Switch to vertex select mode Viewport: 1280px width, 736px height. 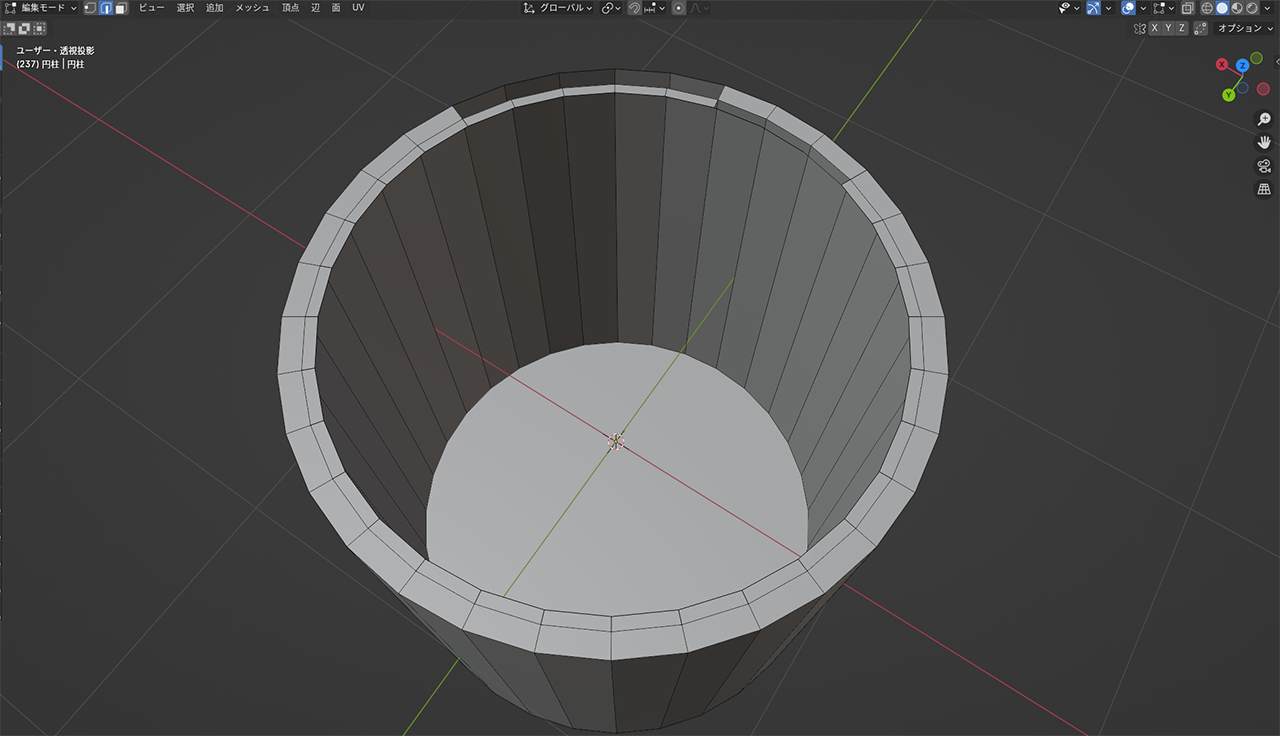[x=90, y=8]
